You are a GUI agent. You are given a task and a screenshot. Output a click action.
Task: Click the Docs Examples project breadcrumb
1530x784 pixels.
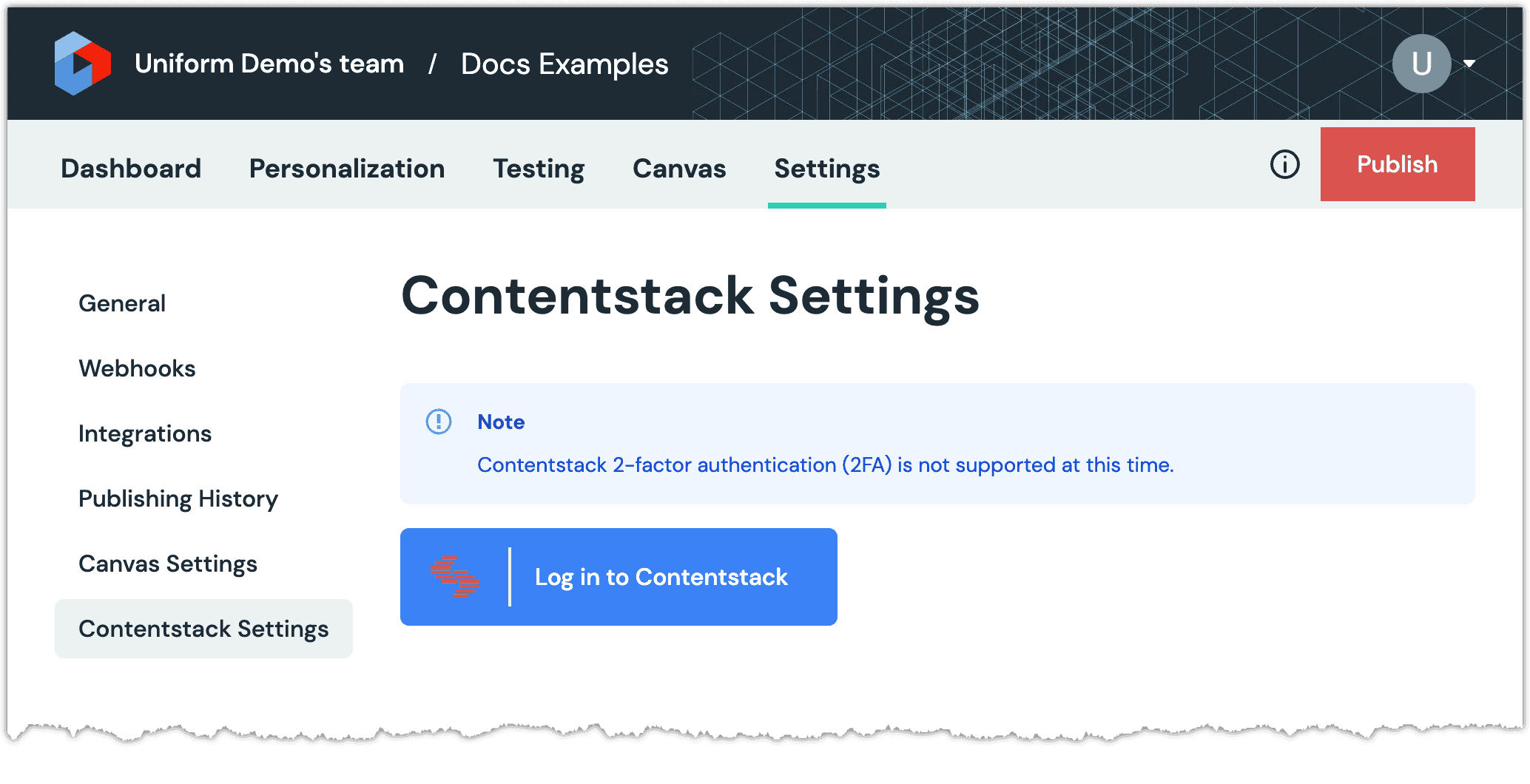tap(565, 64)
